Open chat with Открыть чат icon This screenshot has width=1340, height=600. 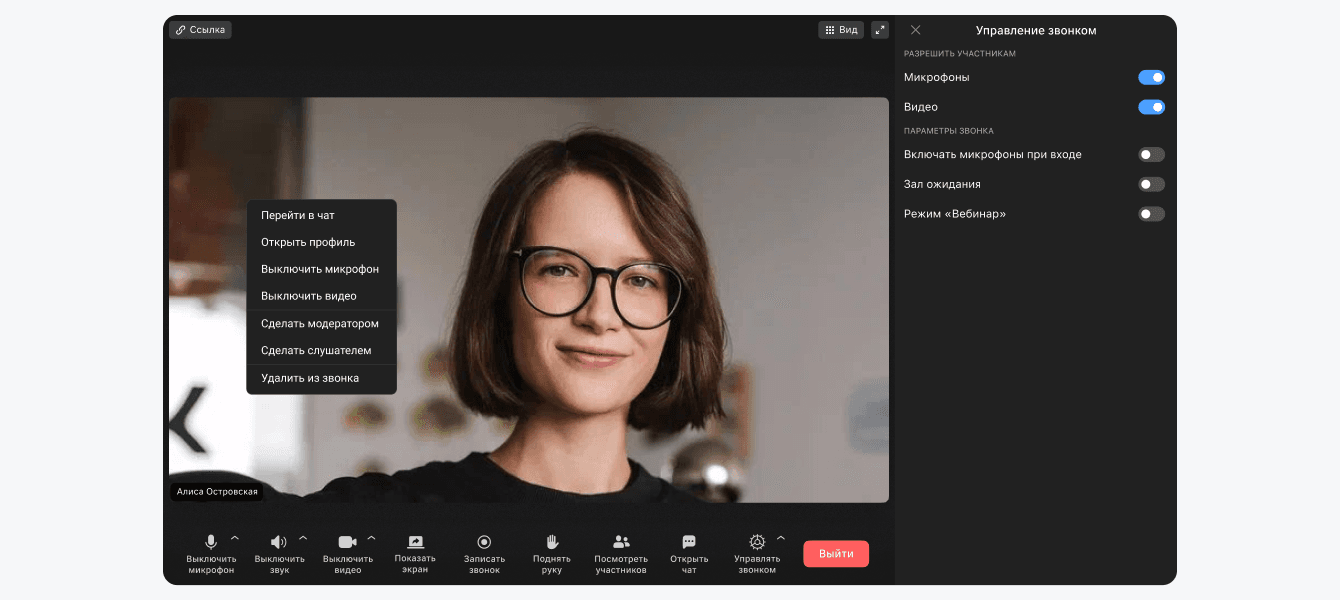pos(689,542)
